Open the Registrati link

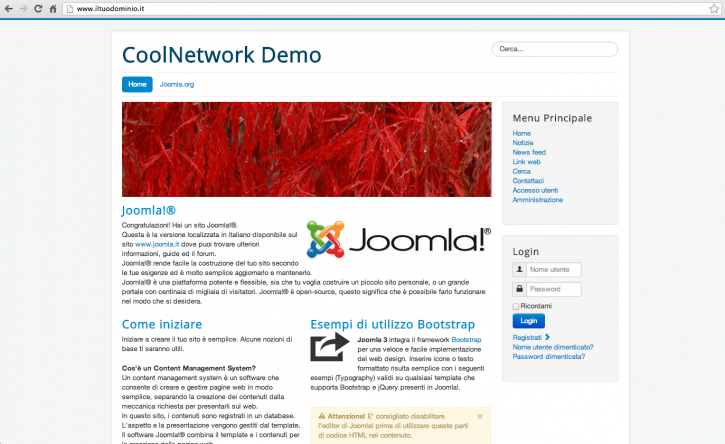[x=527, y=337]
